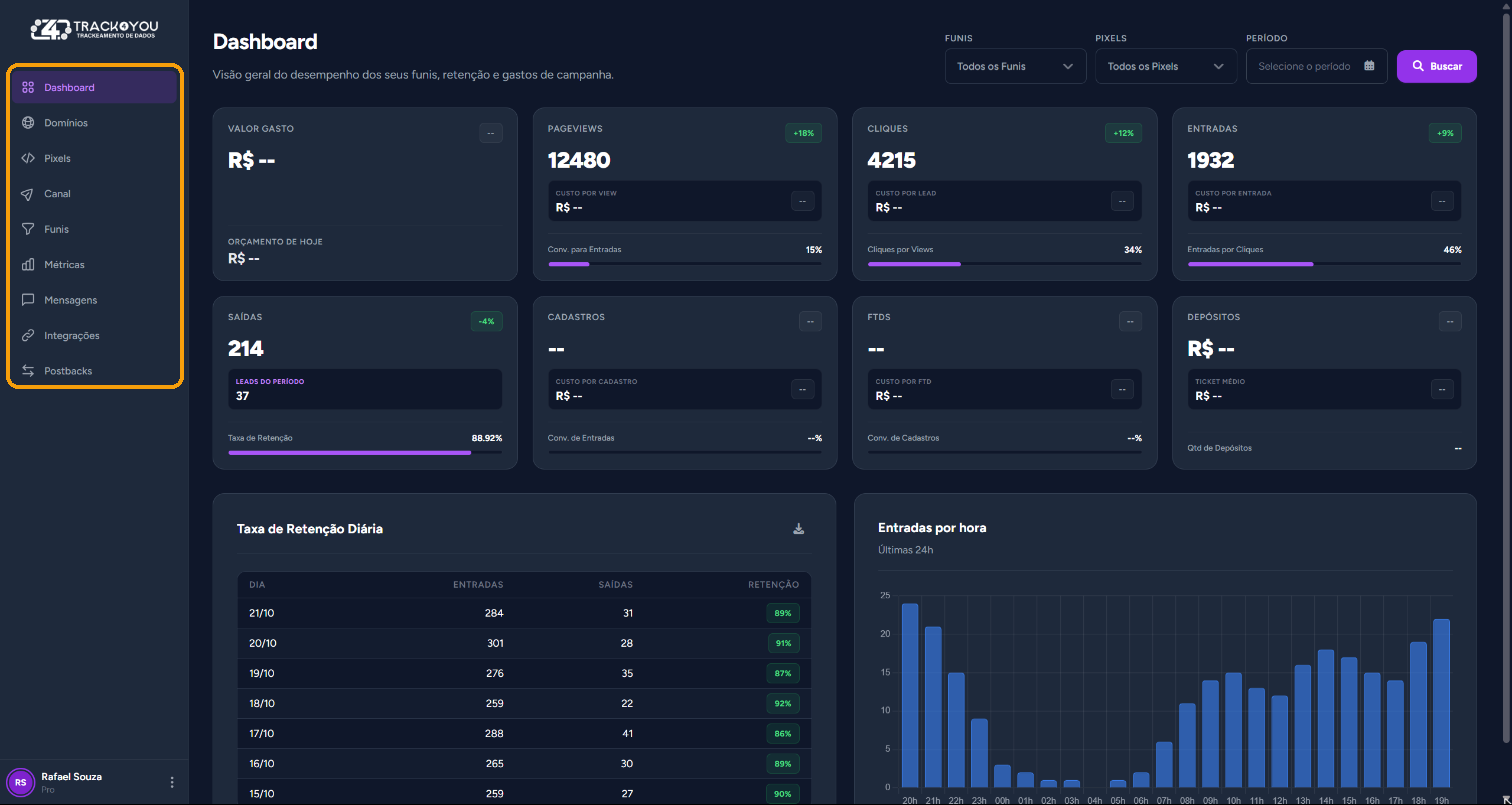Click the Taxa de Retenção progress bar

click(x=365, y=453)
